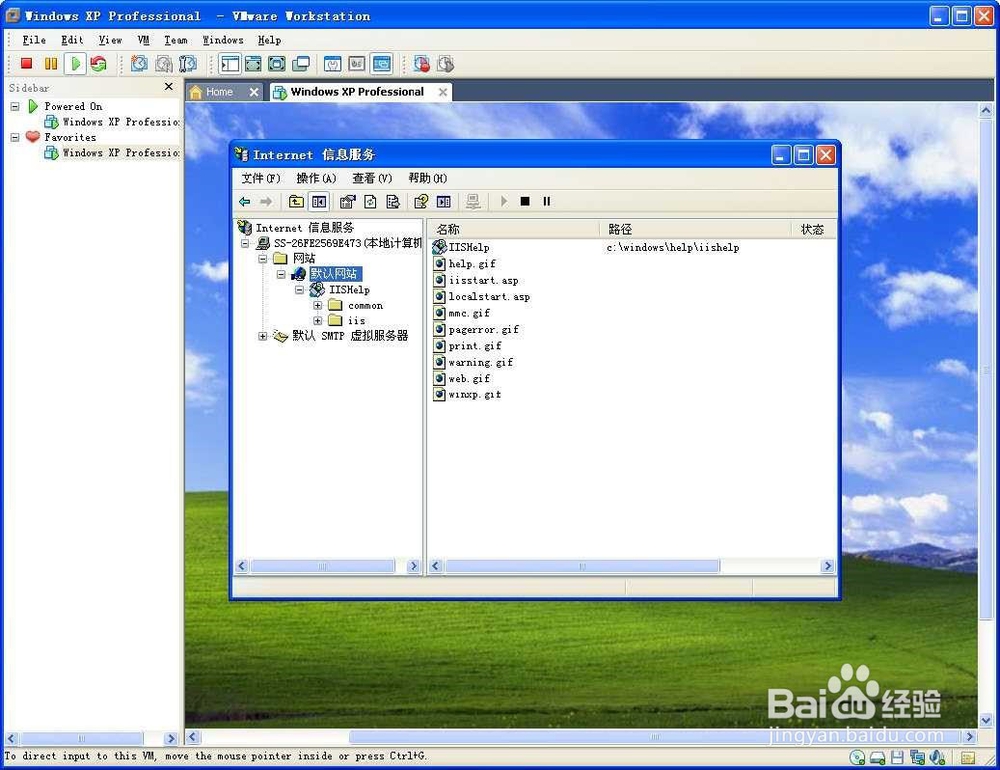Select iisstart.asp in the file list
Viewport: 1000px width, 770px height.
[483, 280]
